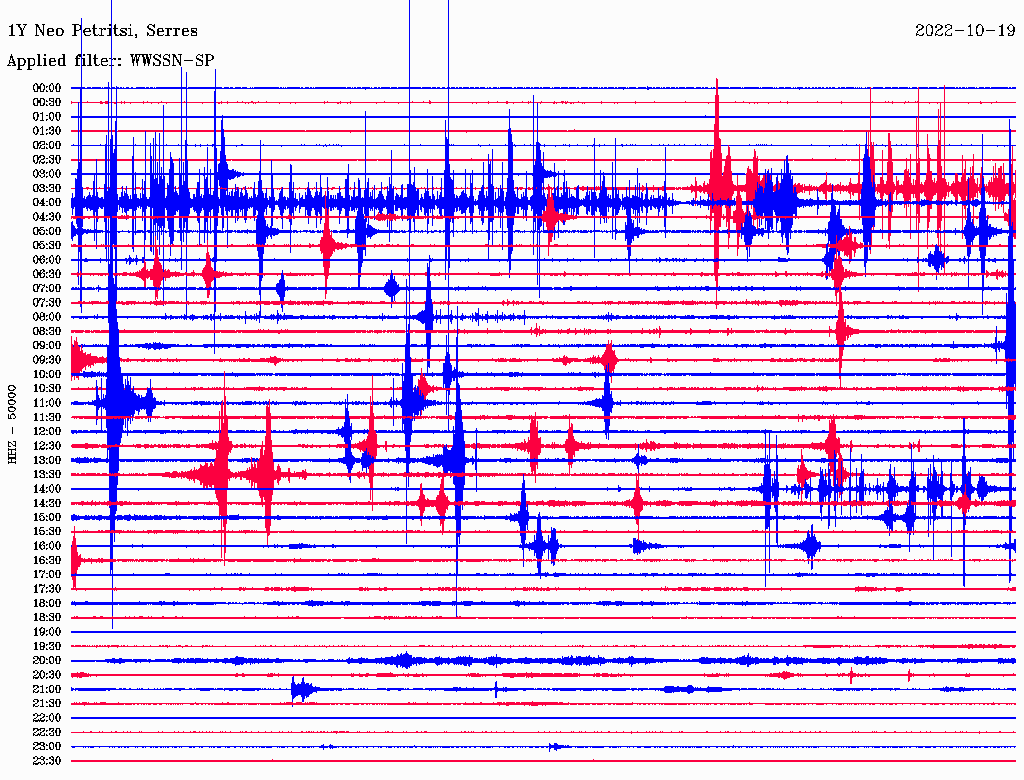This screenshot has width=1024, height=780.
Task: Select the 21:00 time label
Action: 47,689
